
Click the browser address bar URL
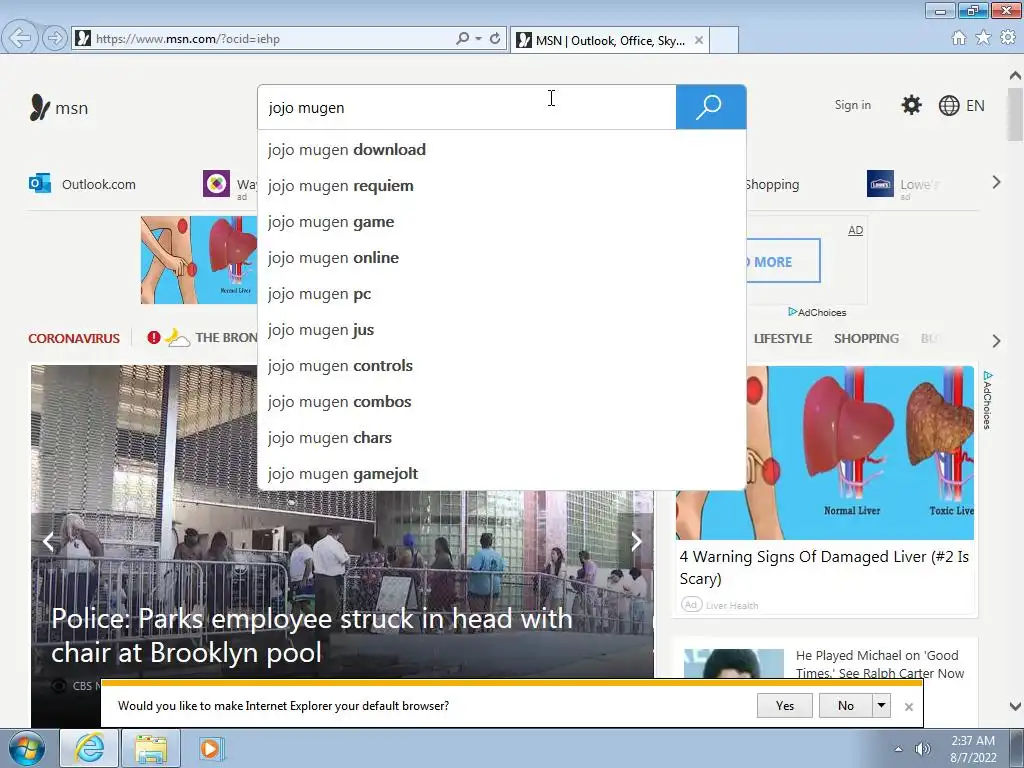tap(188, 39)
